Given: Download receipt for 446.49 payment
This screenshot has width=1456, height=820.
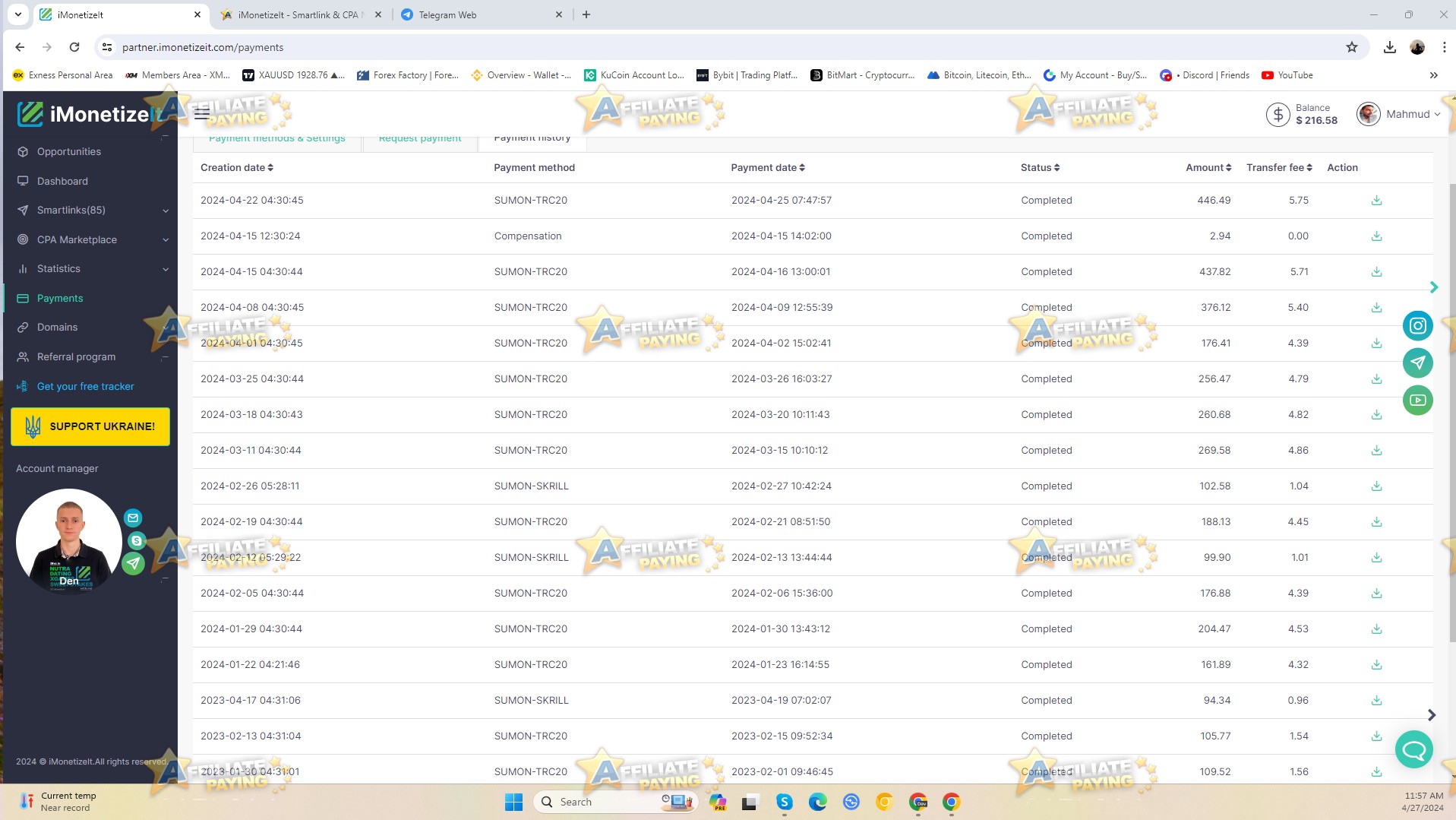Looking at the screenshot, I should point(1376,201).
